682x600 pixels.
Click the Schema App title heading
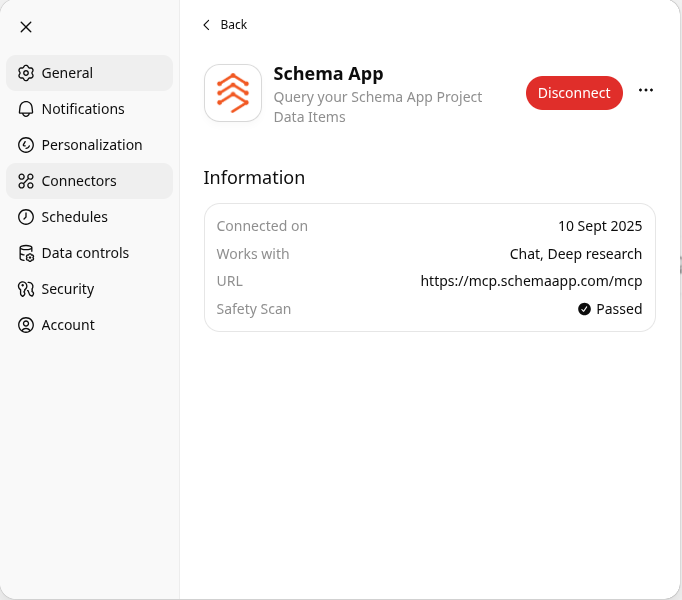(328, 74)
